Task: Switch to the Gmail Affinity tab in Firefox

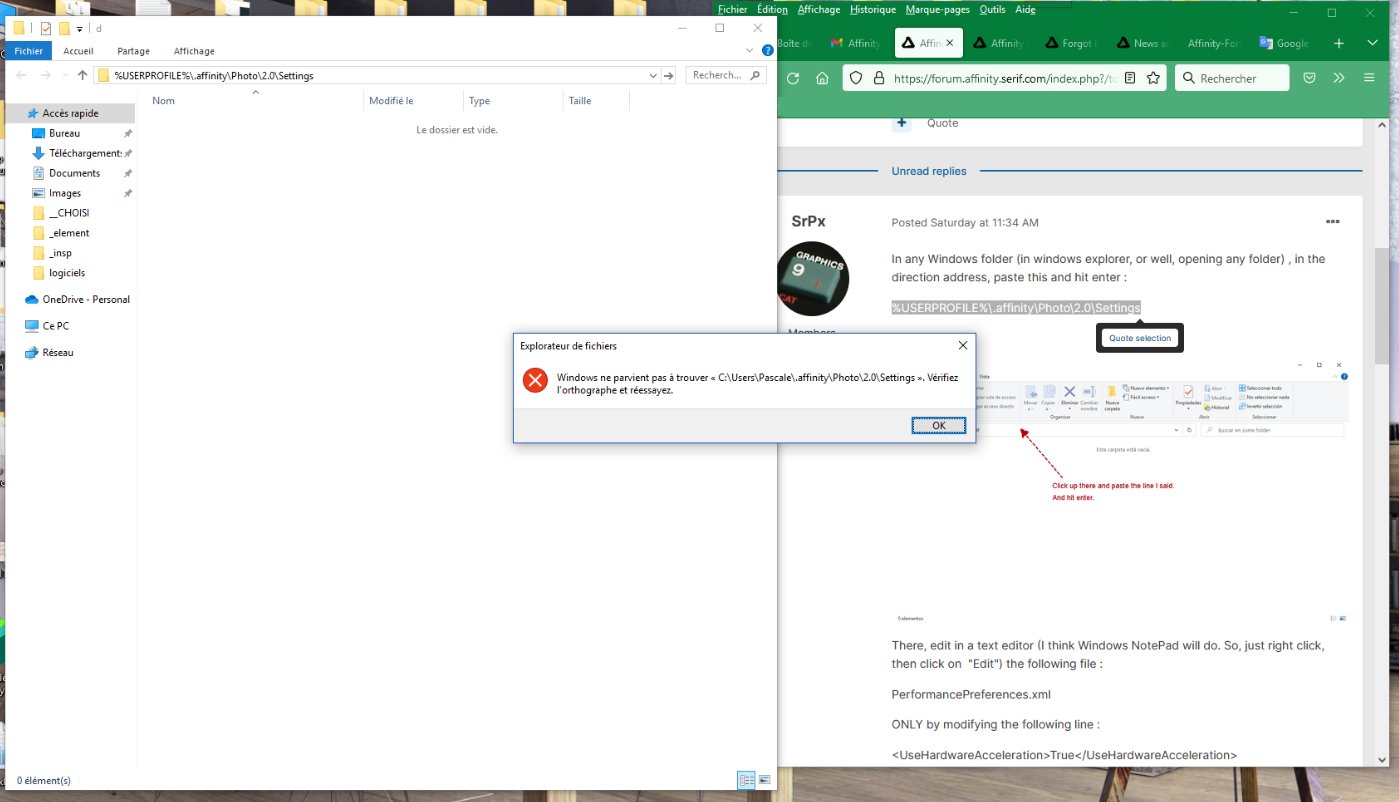Action: [x=856, y=43]
